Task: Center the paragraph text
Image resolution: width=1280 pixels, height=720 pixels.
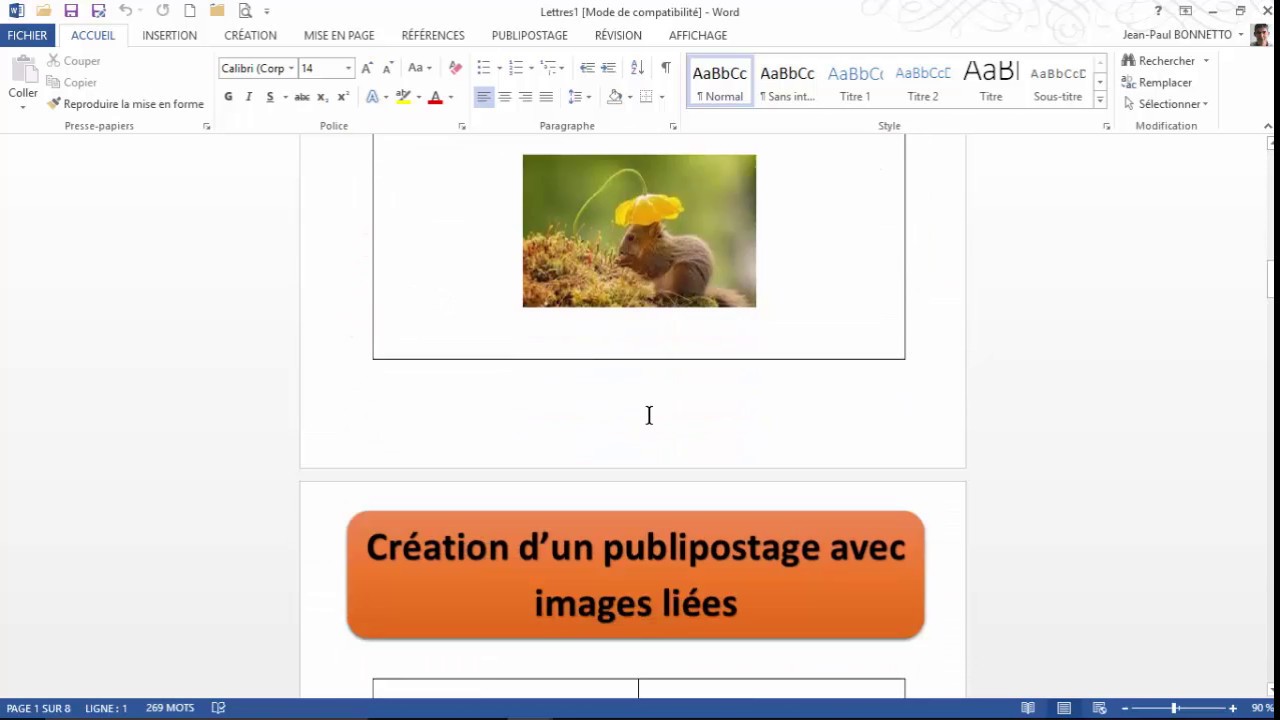Action: (x=504, y=97)
